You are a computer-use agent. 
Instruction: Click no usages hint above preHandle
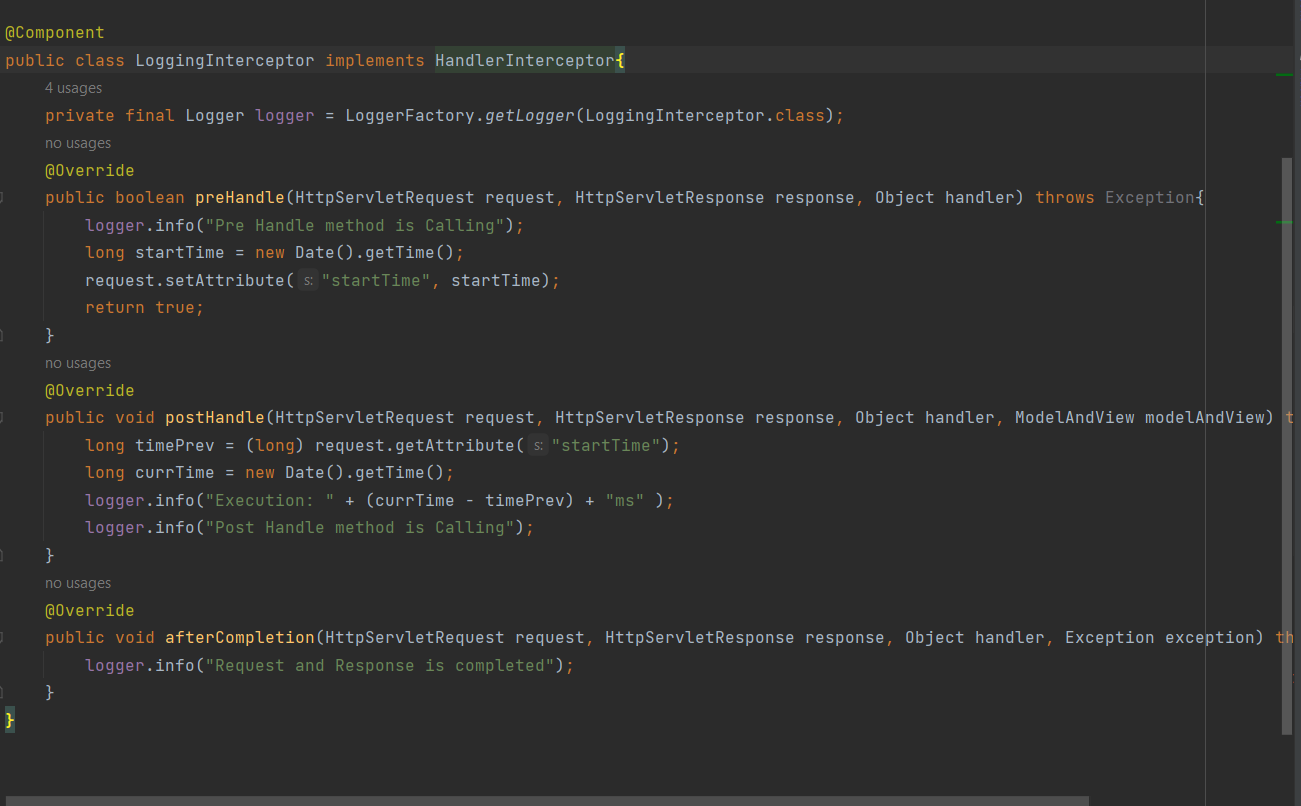click(76, 142)
